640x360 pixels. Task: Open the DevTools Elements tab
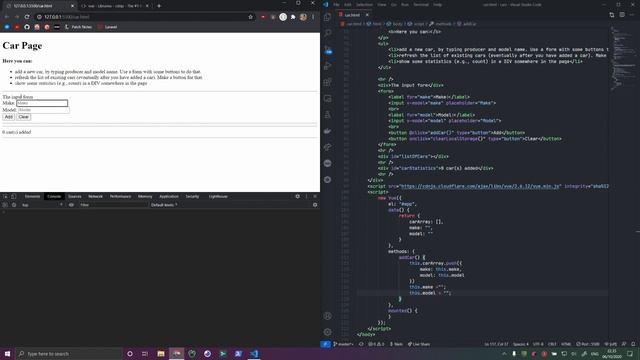click(32, 196)
